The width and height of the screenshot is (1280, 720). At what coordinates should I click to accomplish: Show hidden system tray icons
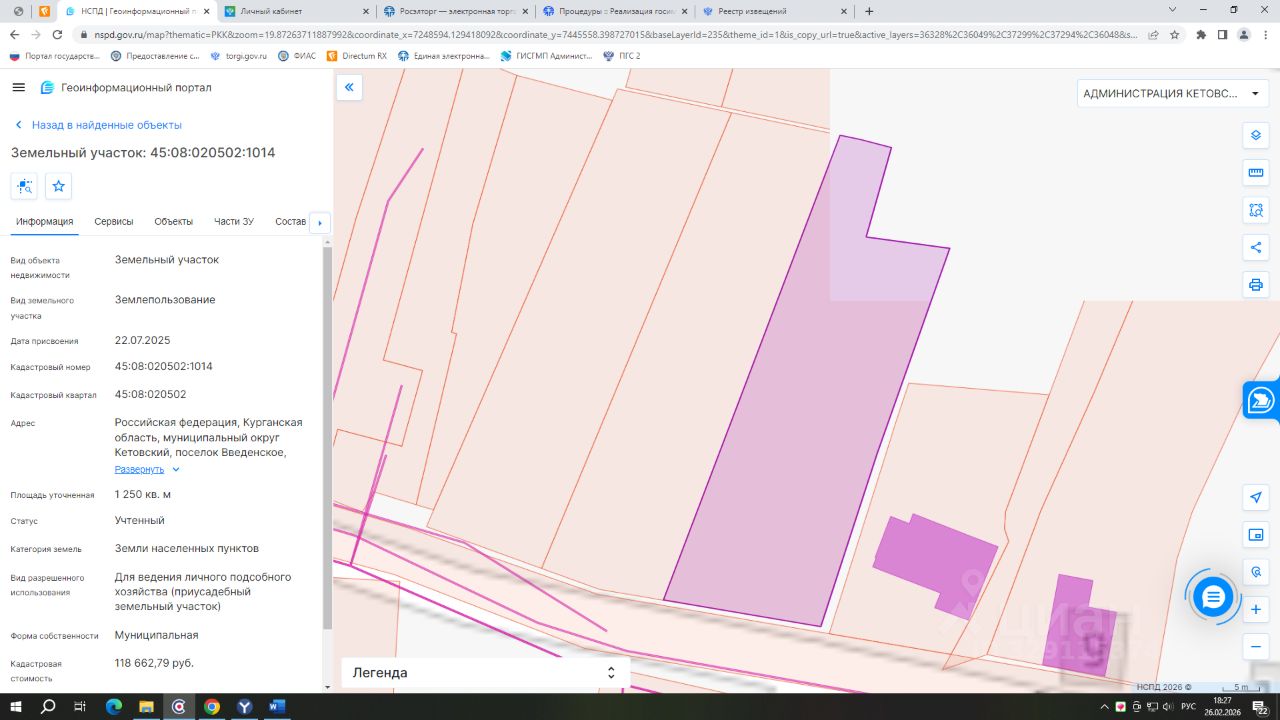pos(1106,707)
